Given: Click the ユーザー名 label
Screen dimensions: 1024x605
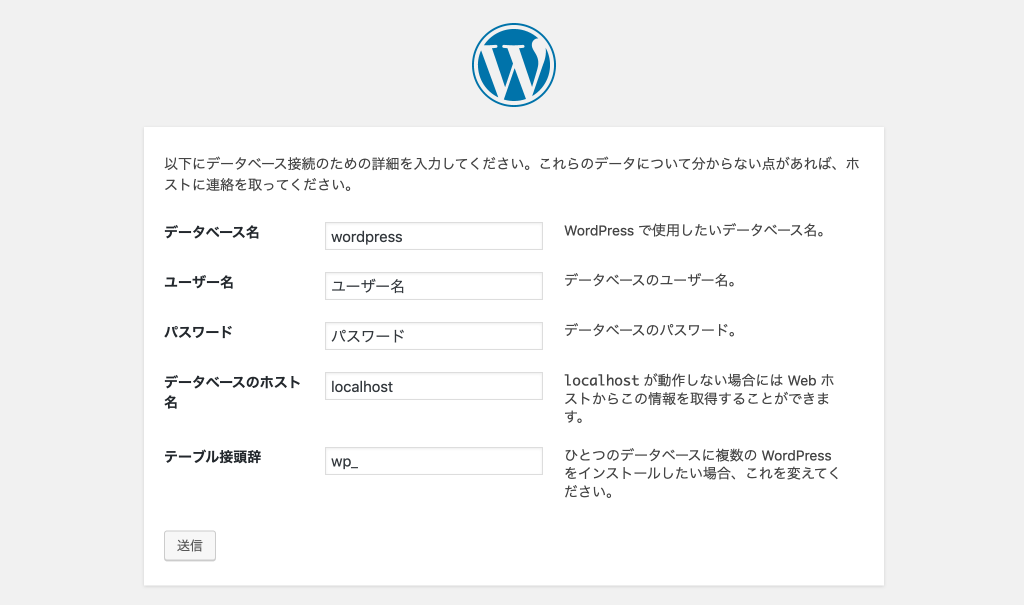Looking at the screenshot, I should point(199,282).
